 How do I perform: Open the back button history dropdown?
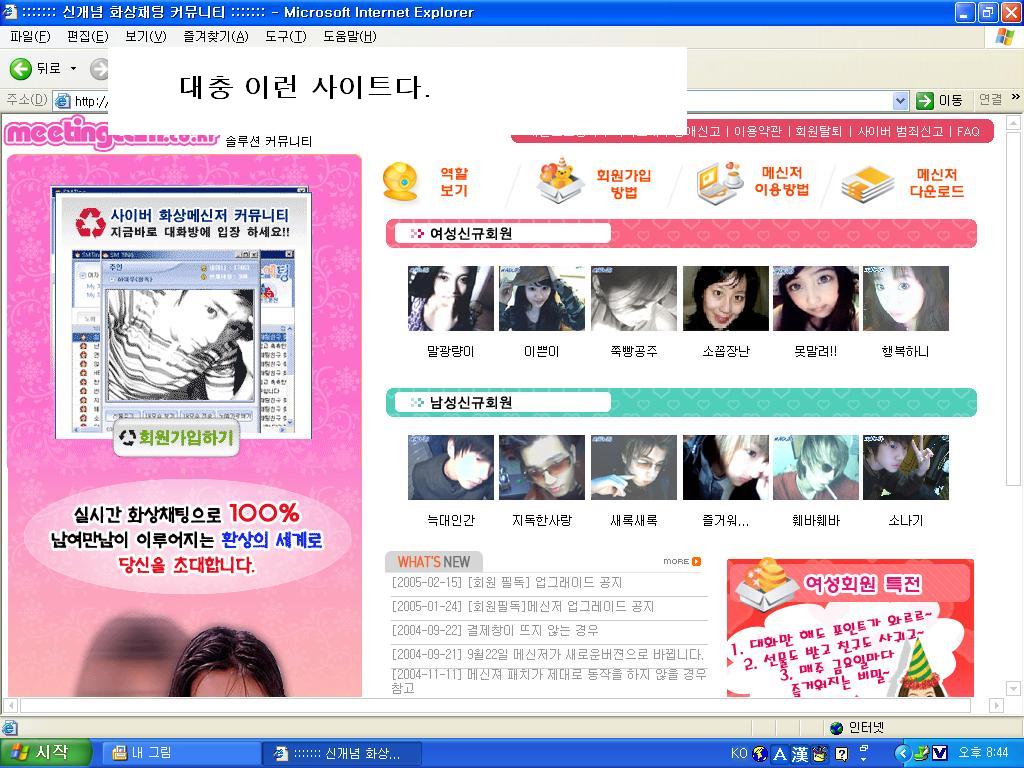tap(73, 69)
